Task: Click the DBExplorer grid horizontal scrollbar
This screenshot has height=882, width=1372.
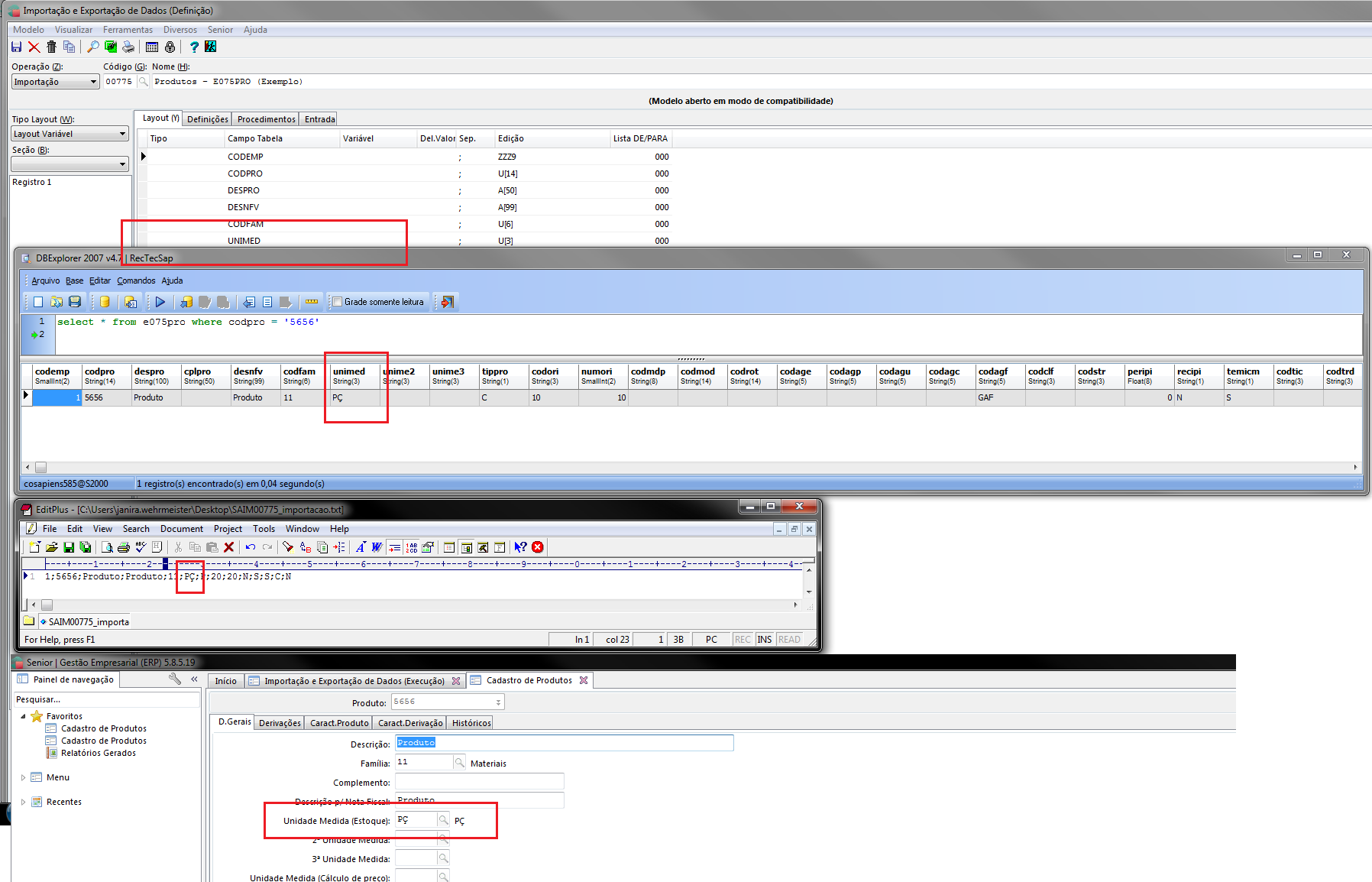Action: tap(688, 467)
